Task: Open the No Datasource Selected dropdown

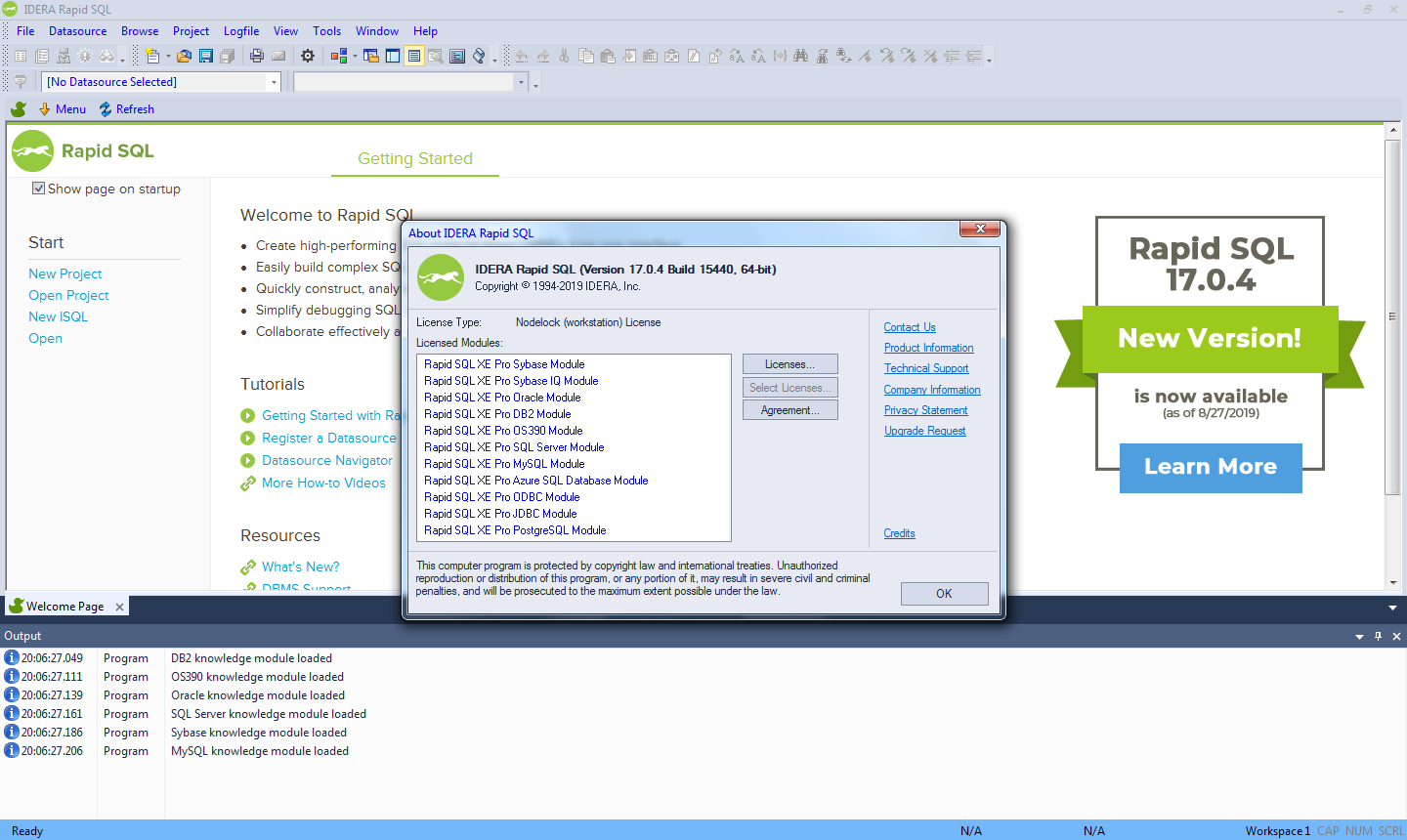Action: coord(274,82)
